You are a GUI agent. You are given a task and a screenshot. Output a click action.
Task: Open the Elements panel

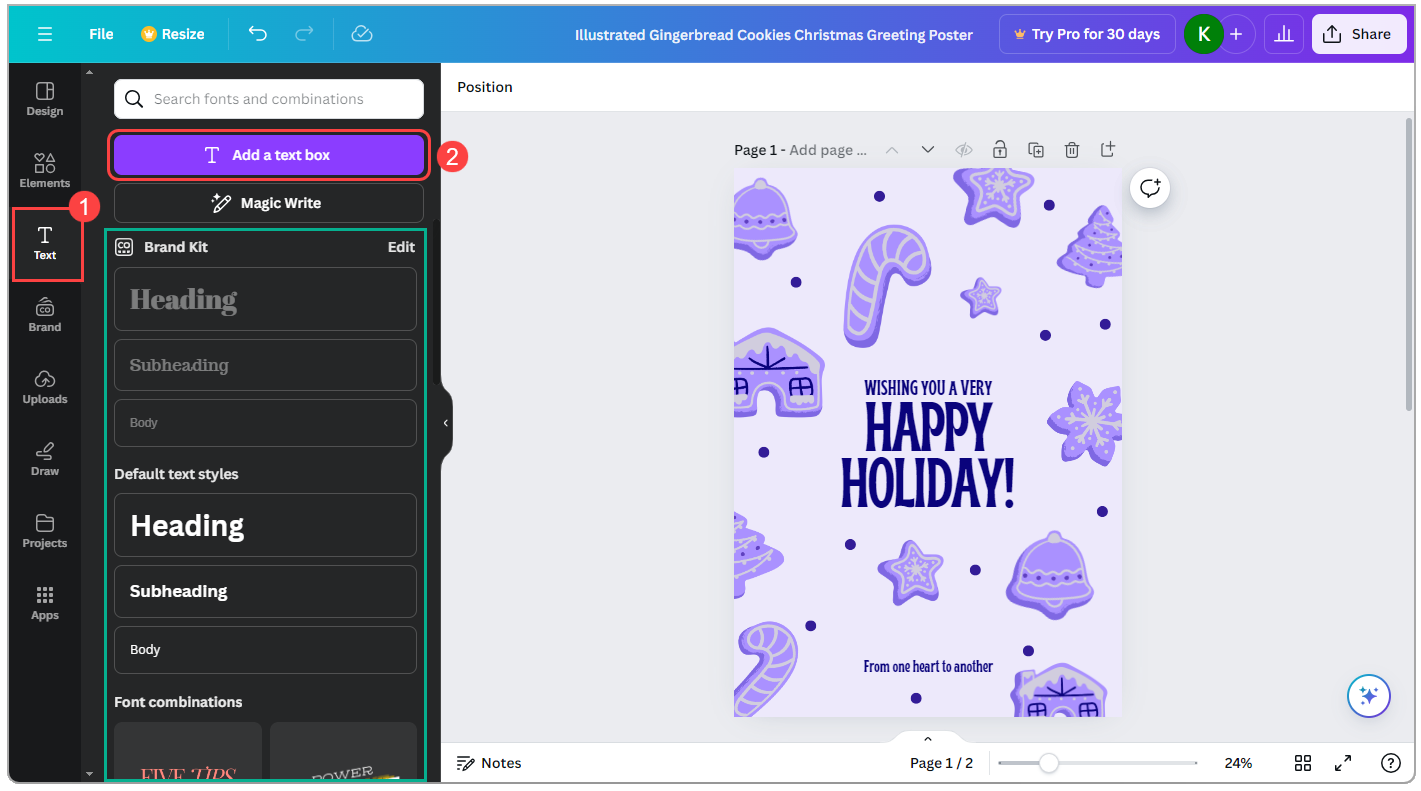point(44,170)
